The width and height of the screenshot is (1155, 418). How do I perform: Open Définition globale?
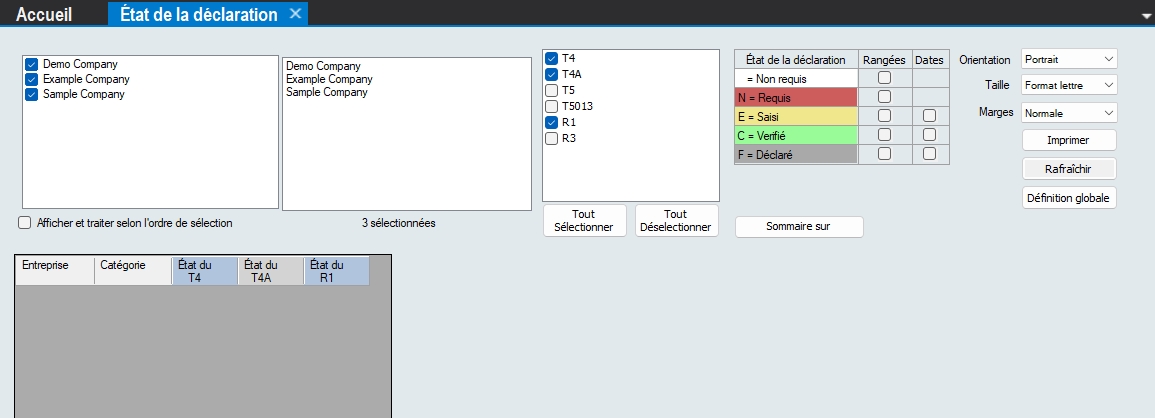(x=1068, y=198)
